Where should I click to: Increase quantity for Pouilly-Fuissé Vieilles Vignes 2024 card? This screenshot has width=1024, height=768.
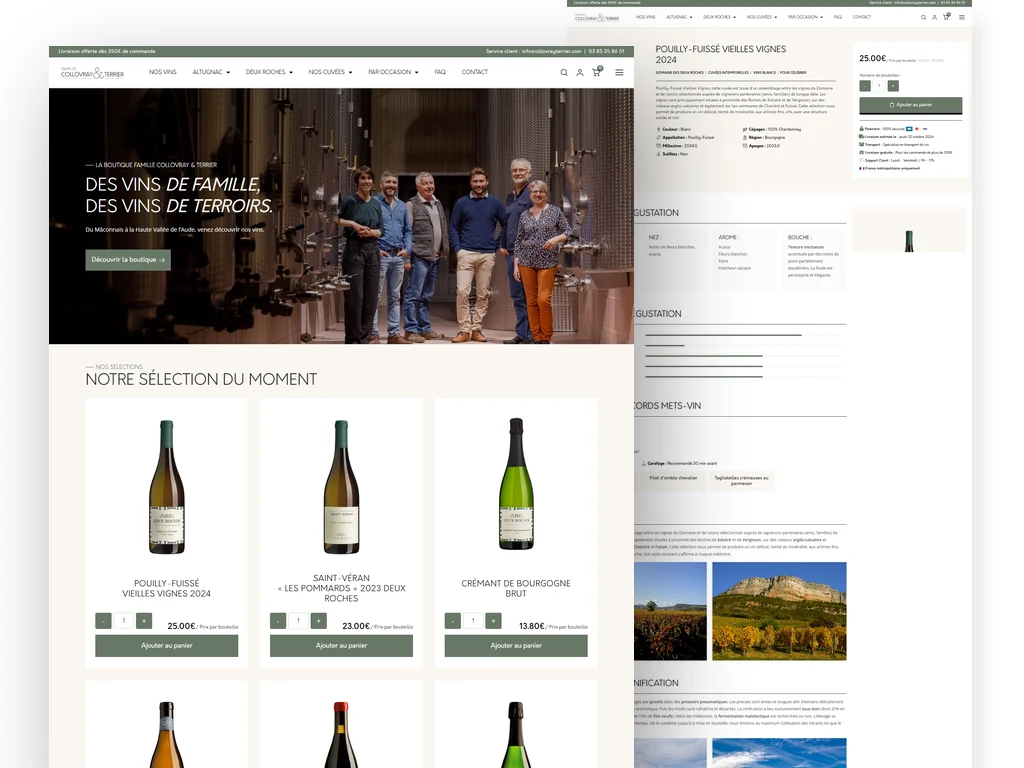coord(144,620)
